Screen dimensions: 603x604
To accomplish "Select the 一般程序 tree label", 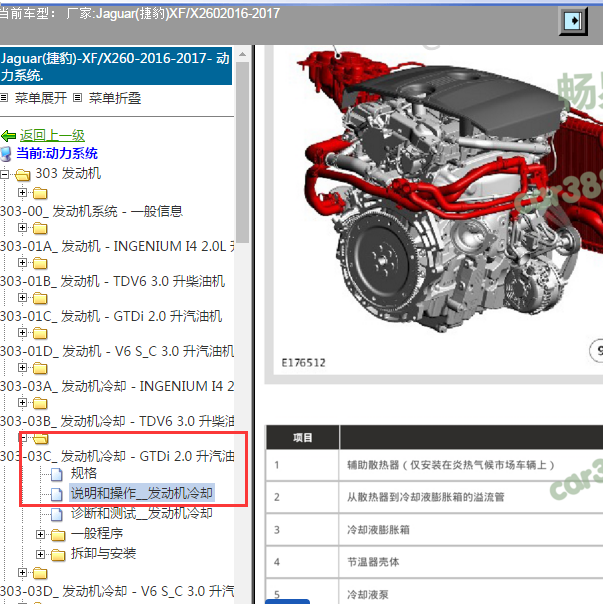I will tap(97, 534).
